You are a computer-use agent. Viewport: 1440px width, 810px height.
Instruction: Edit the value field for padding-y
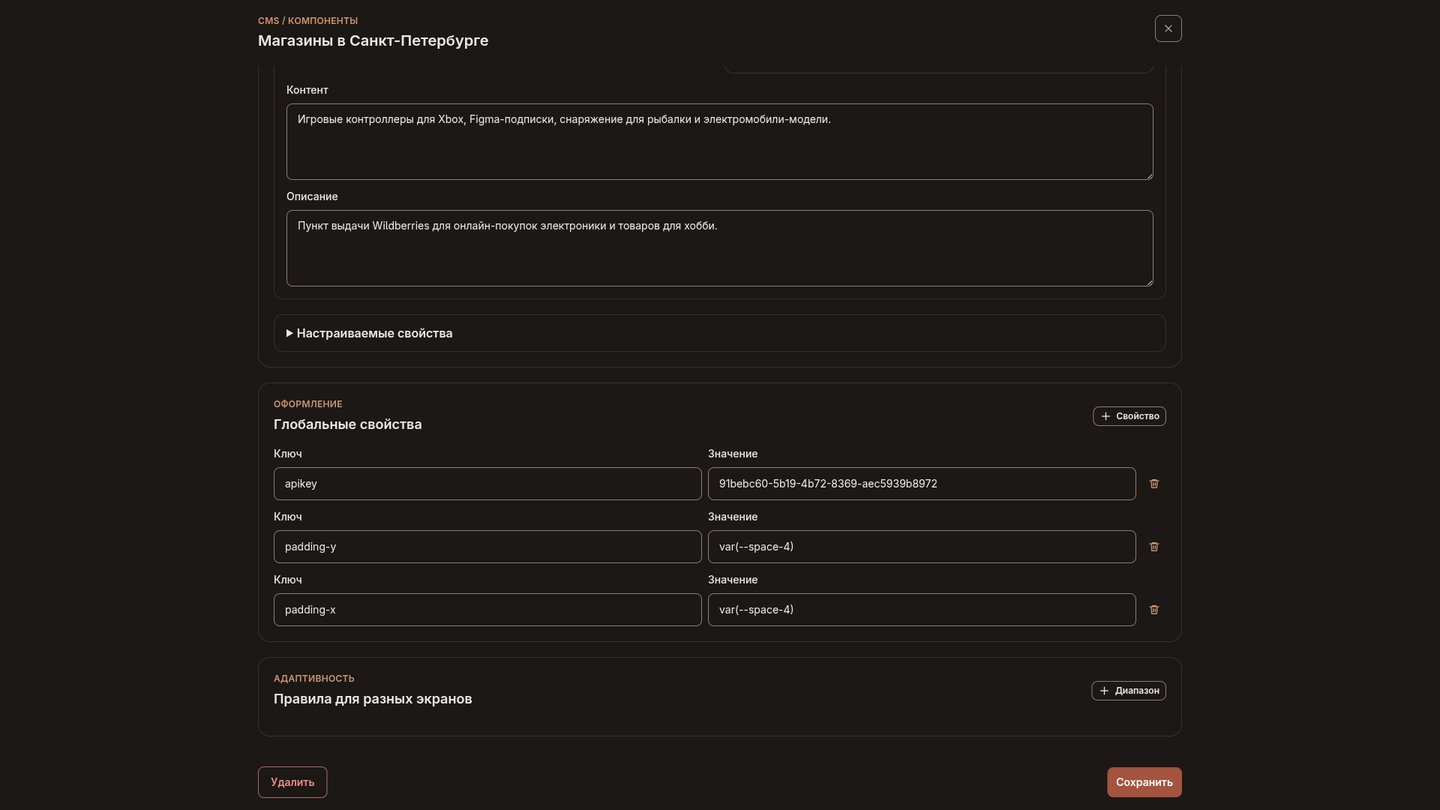click(x=922, y=547)
